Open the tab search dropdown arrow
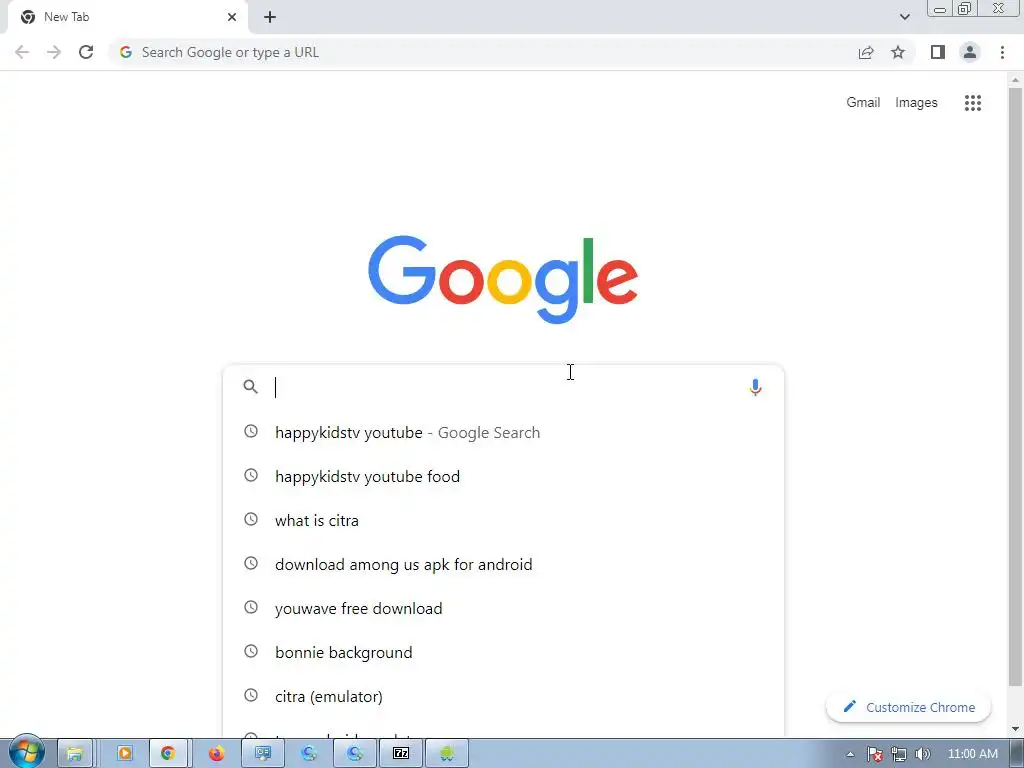1024x768 pixels. [x=904, y=17]
